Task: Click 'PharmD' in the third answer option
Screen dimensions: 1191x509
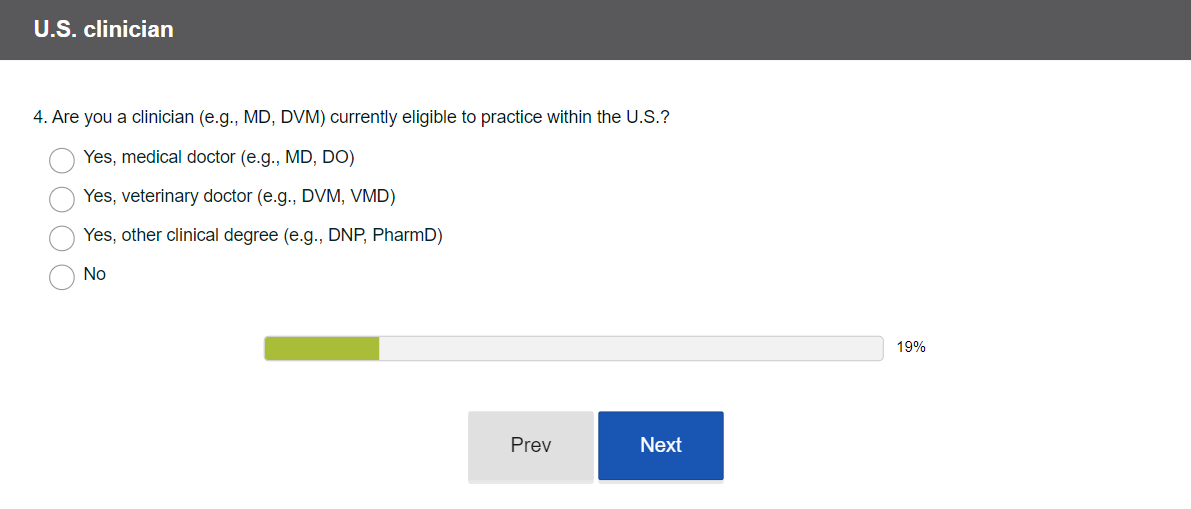Action: [x=407, y=235]
